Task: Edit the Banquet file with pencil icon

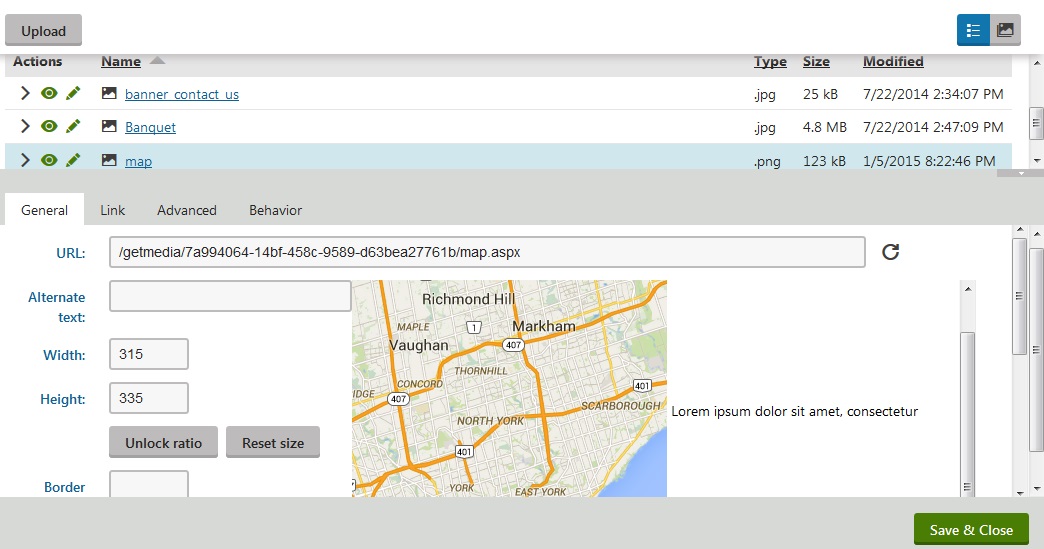Action: coord(73,127)
